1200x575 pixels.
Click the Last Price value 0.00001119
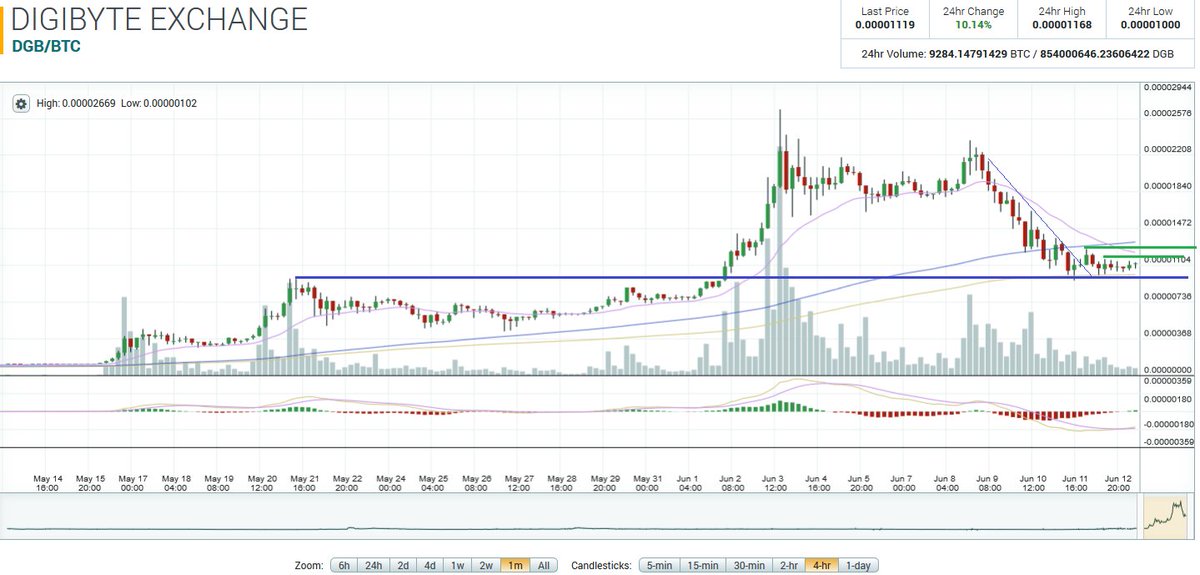[885, 25]
